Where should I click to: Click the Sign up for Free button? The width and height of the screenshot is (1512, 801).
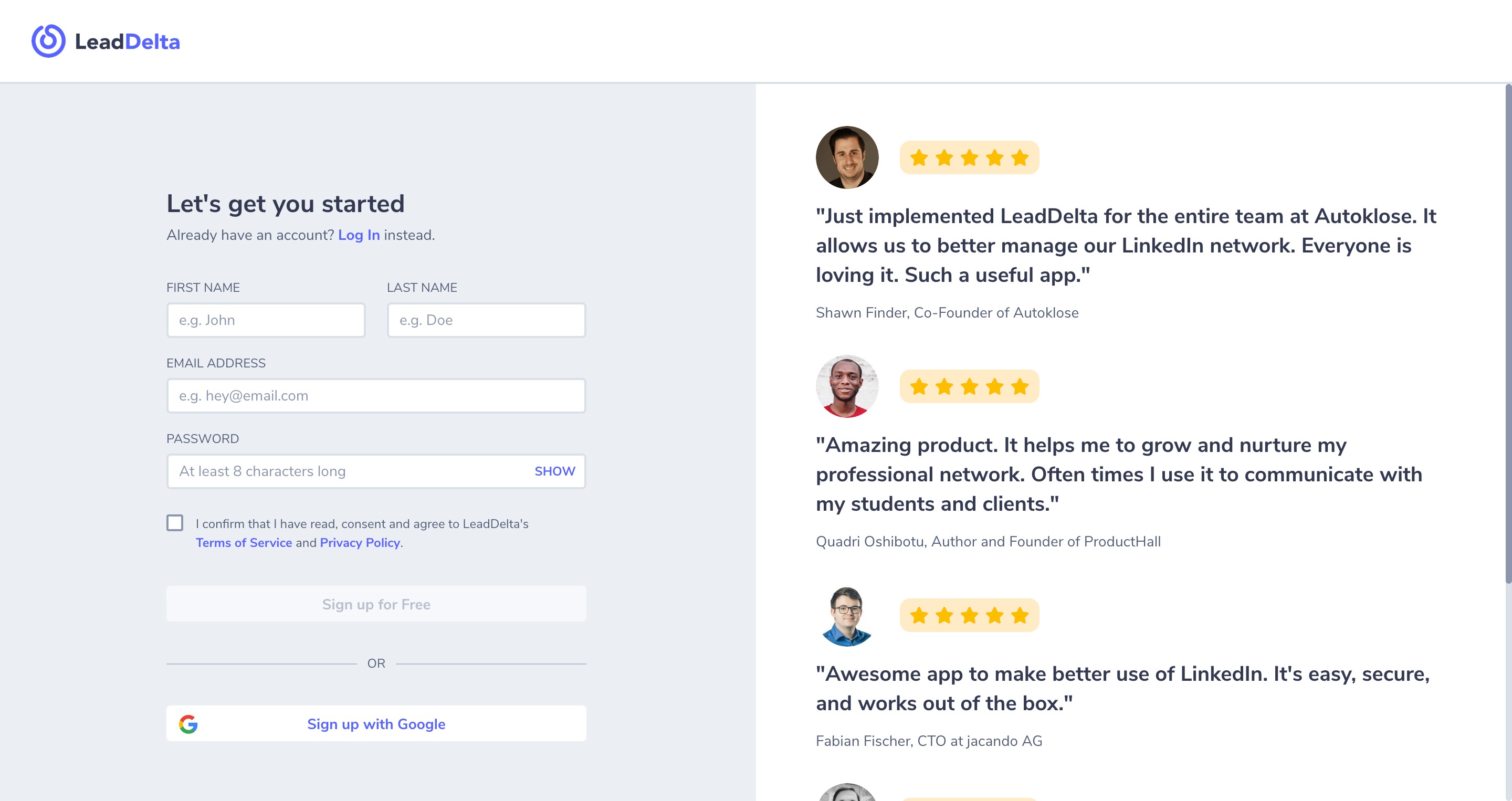pyautogui.click(x=376, y=604)
